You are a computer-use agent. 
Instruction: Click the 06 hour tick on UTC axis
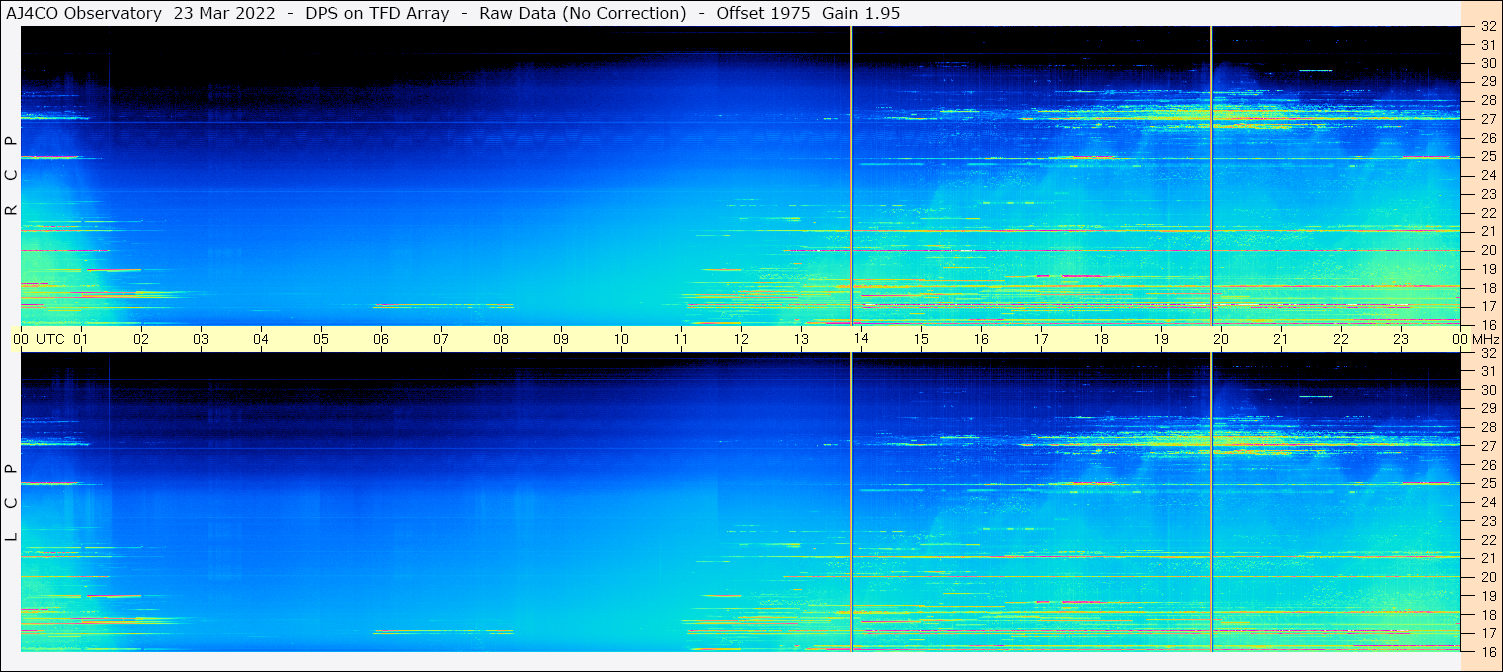click(381, 339)
